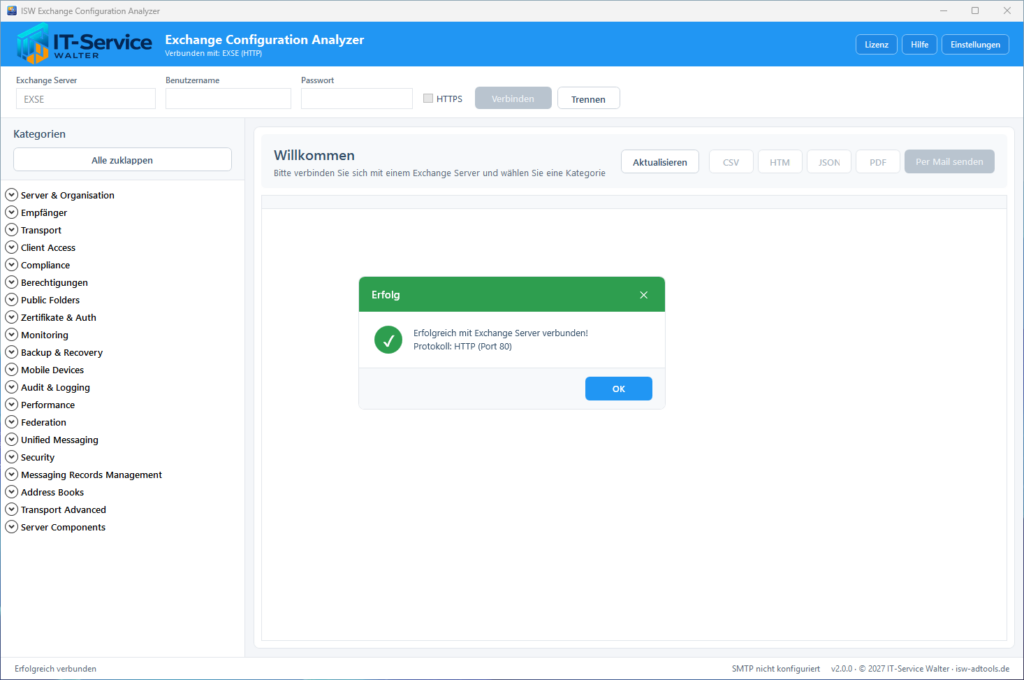Click the version and isw-adtools.de footer text
This screenshot has height=680, width=1024.
click(920, 669)
